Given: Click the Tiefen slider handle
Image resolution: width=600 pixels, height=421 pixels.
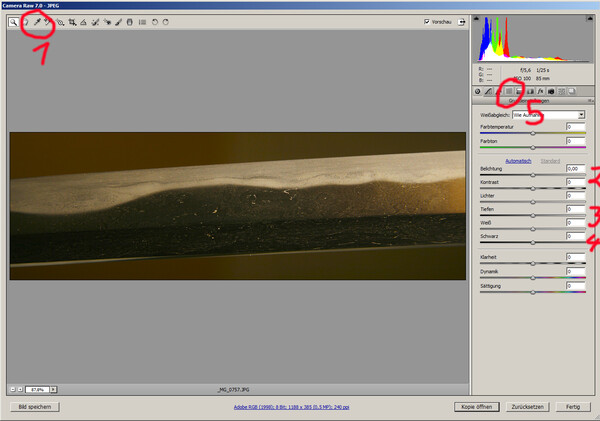Looking at the screenshot, I should [533, 215].
